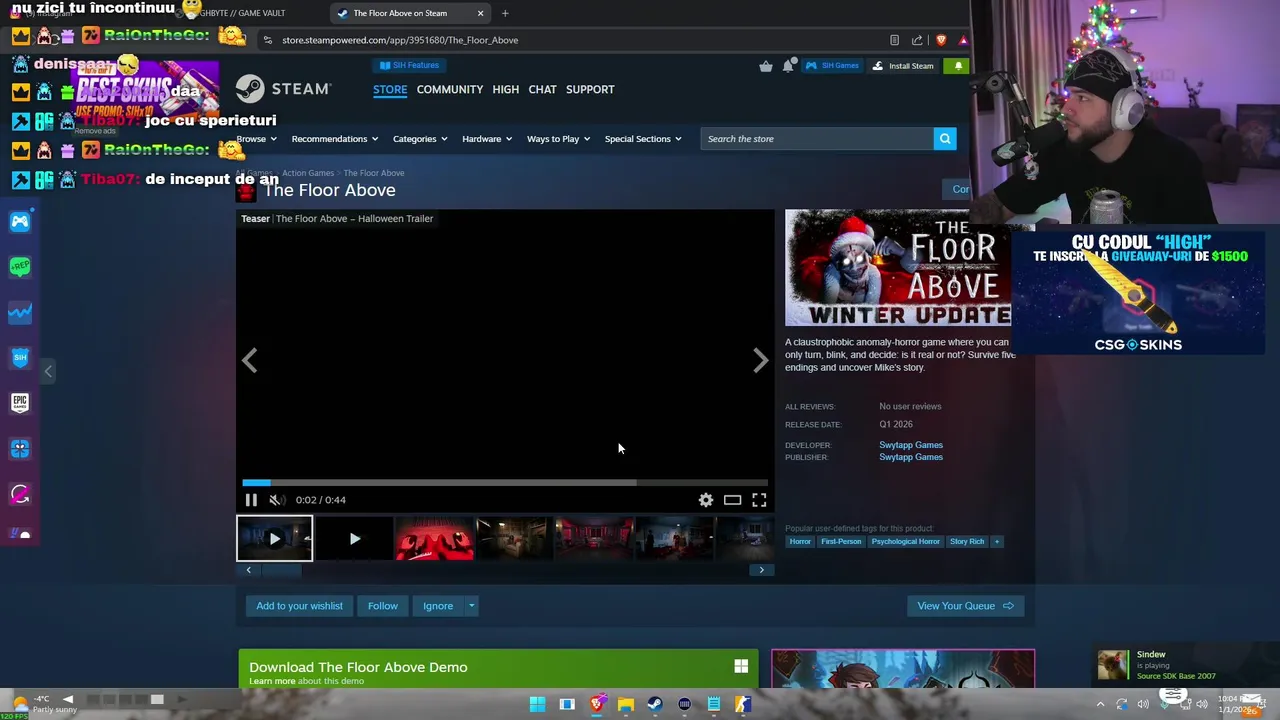The height and width of the screenshot is (720, 1280).
Task: Expand the Ways to Play dropdown
Action: point(558,139)
